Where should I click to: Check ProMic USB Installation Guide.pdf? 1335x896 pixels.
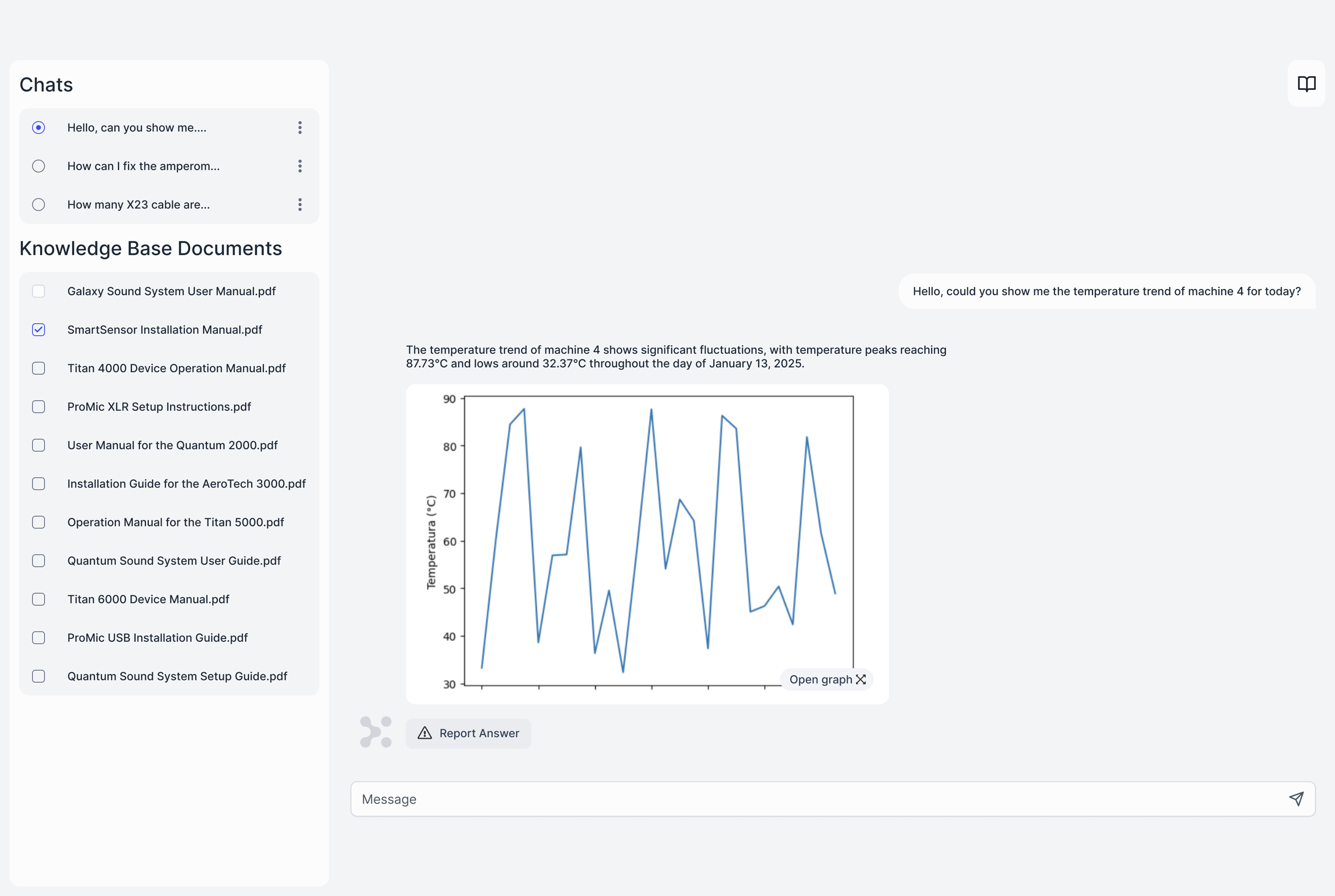pyautogui.click(x=38, y=638)
